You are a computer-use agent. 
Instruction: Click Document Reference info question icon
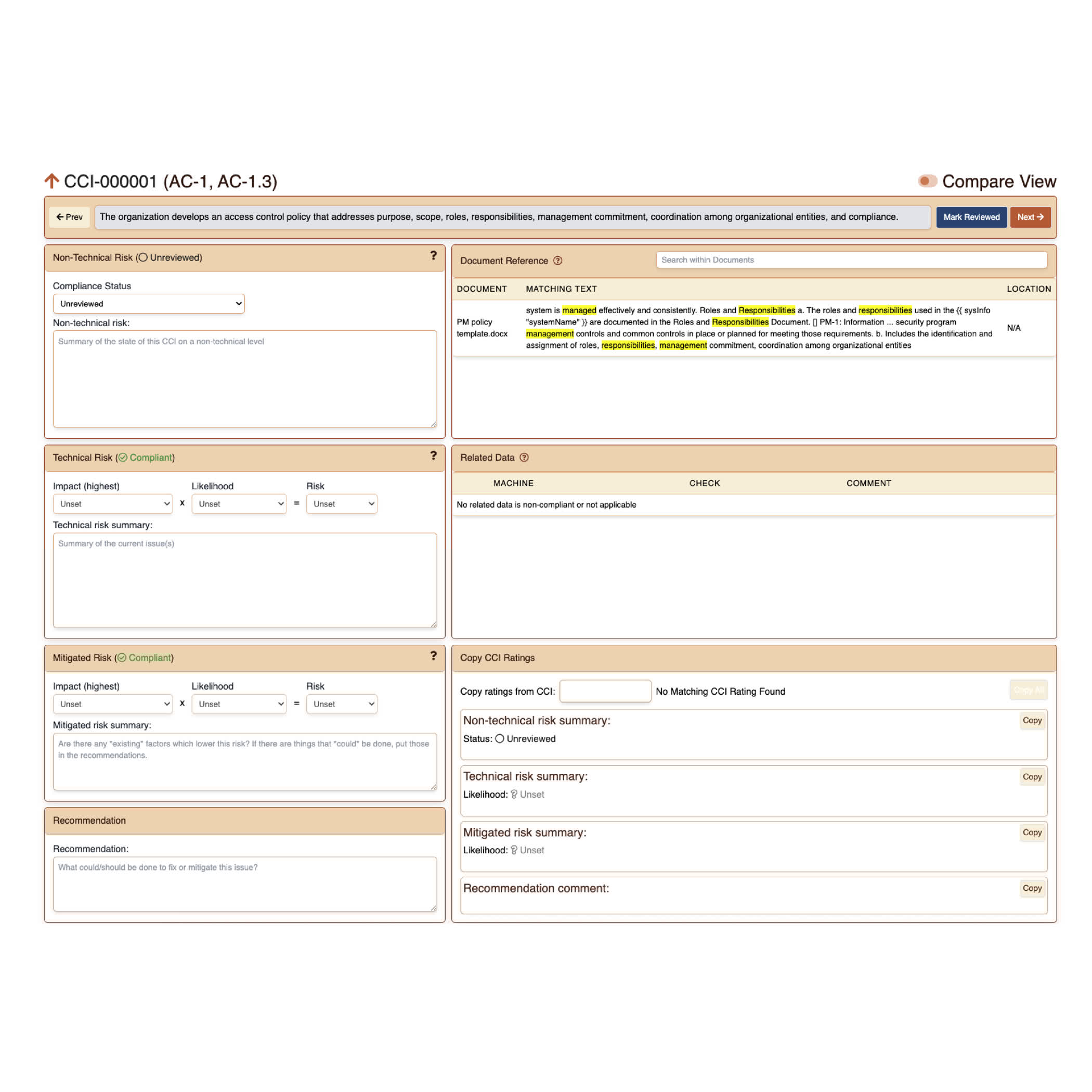557,261
